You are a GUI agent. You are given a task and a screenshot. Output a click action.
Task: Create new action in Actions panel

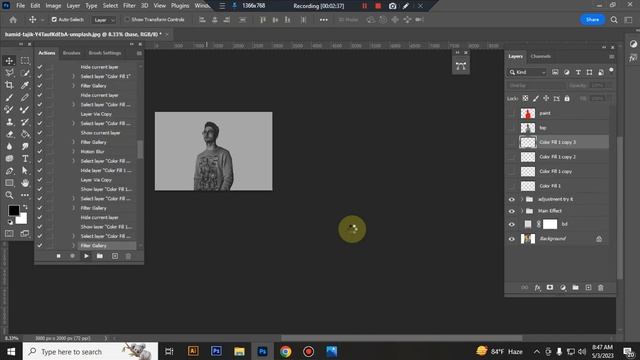tap(115, 256)
